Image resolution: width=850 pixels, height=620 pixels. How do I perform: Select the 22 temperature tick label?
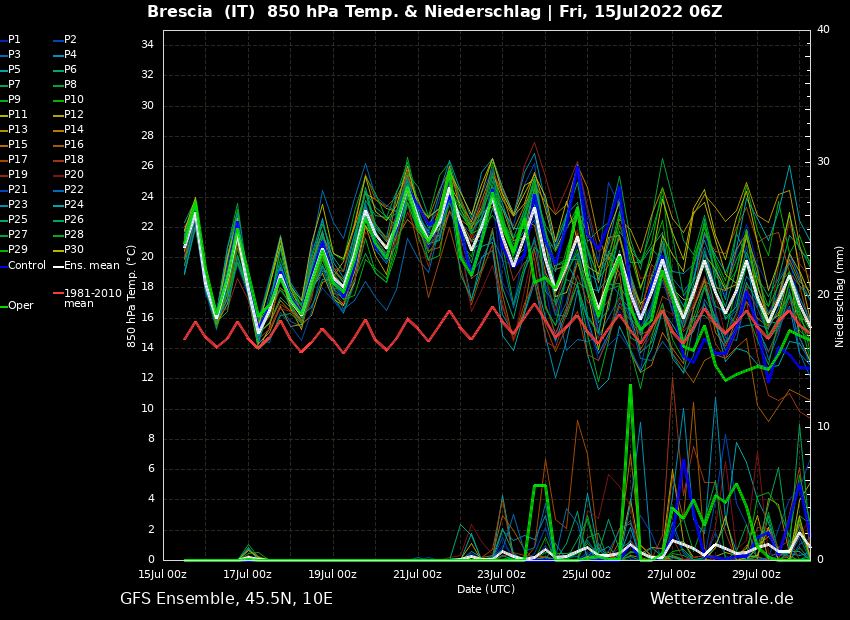147,227
